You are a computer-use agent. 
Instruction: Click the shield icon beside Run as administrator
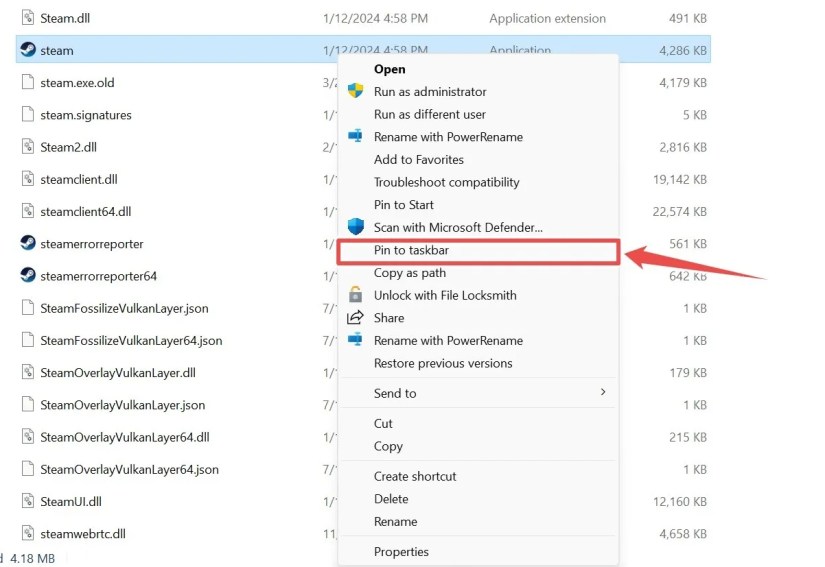(x=356, y=90)
